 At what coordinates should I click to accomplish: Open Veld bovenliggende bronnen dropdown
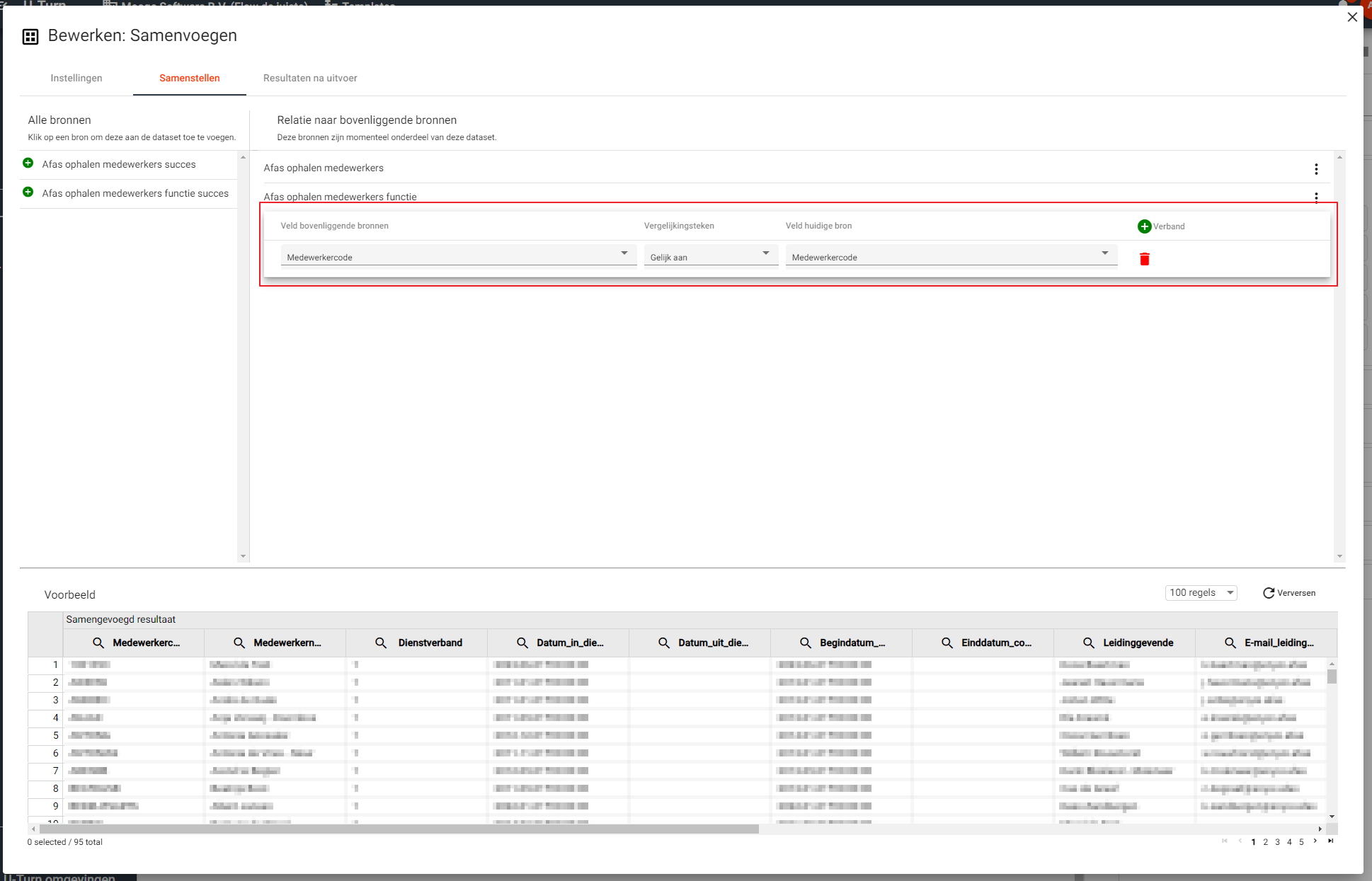[457, 256]
